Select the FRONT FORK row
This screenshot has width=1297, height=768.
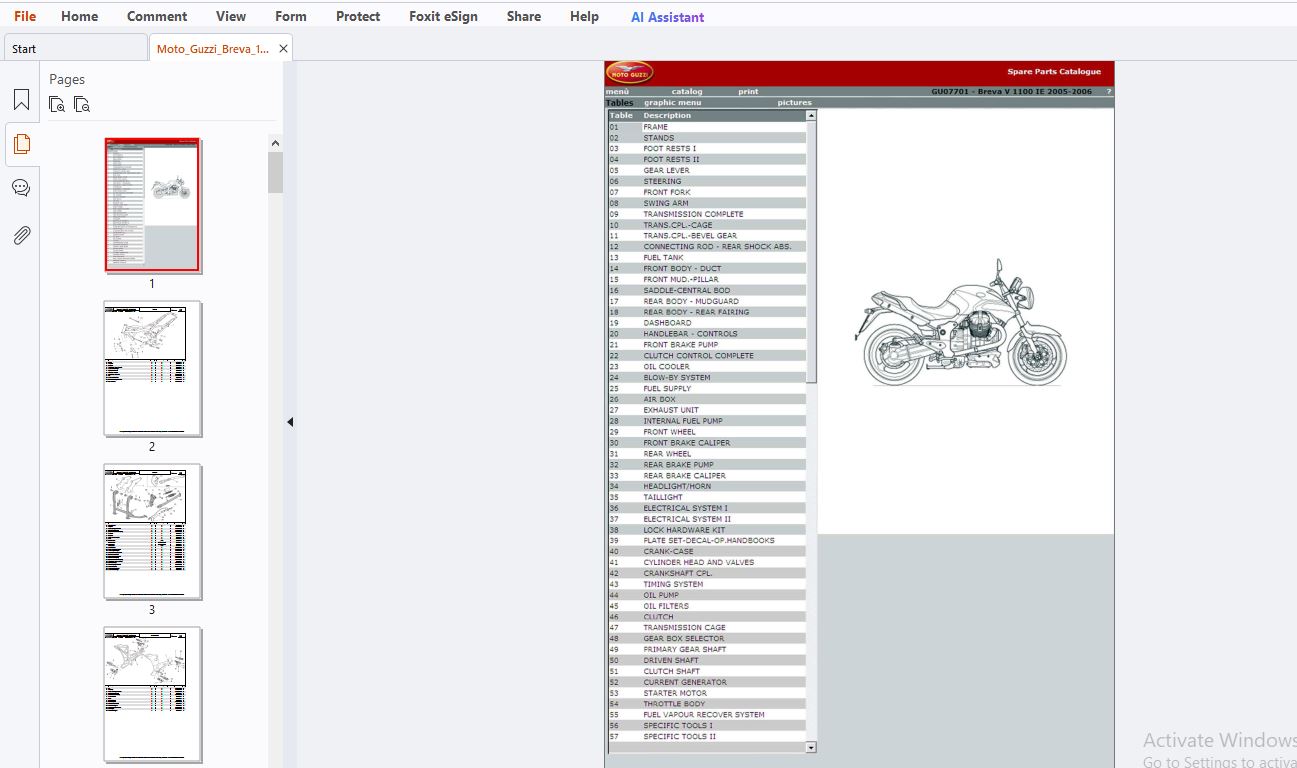tap(706, 192)
